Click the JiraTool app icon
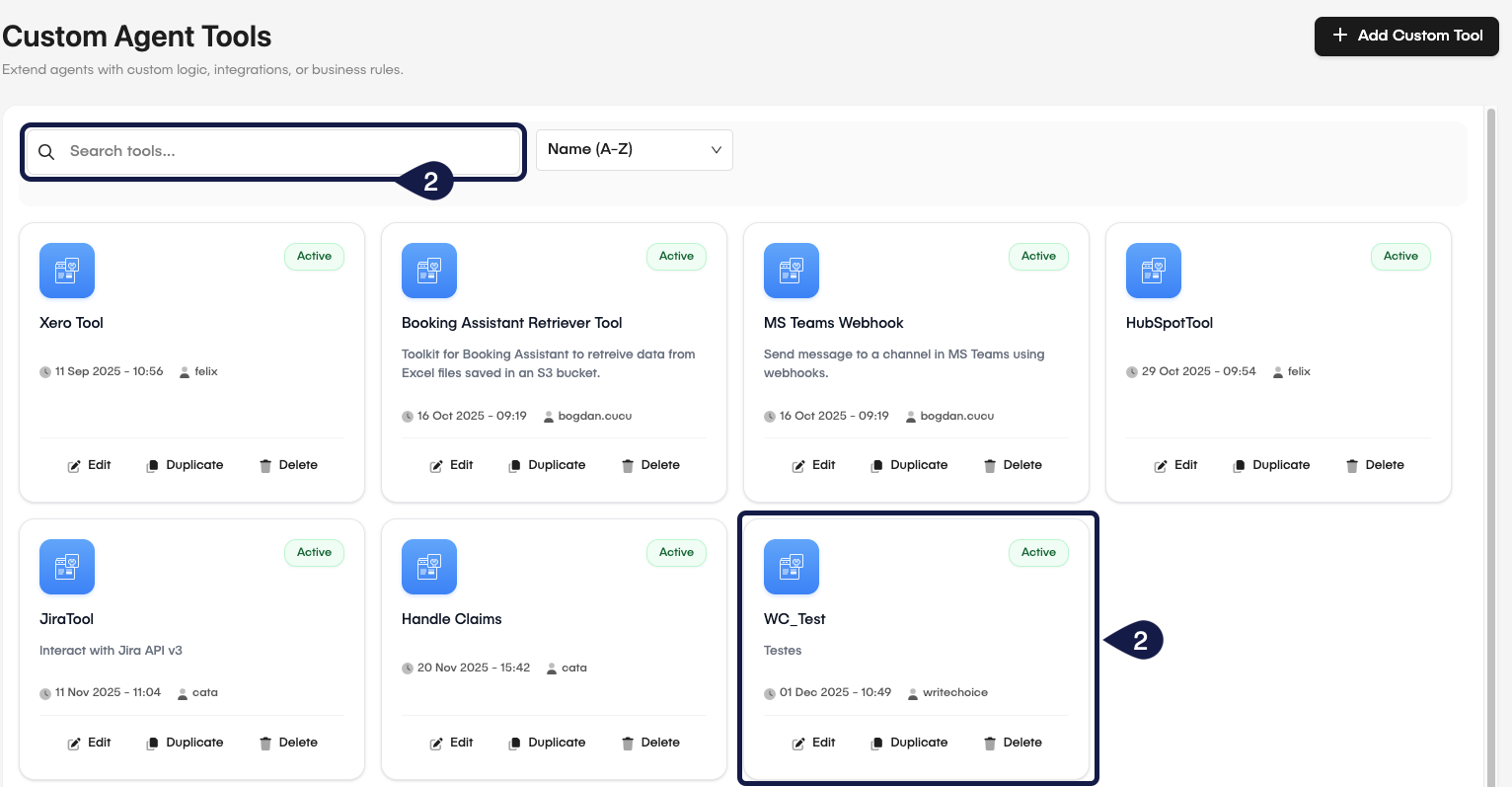 66,566
